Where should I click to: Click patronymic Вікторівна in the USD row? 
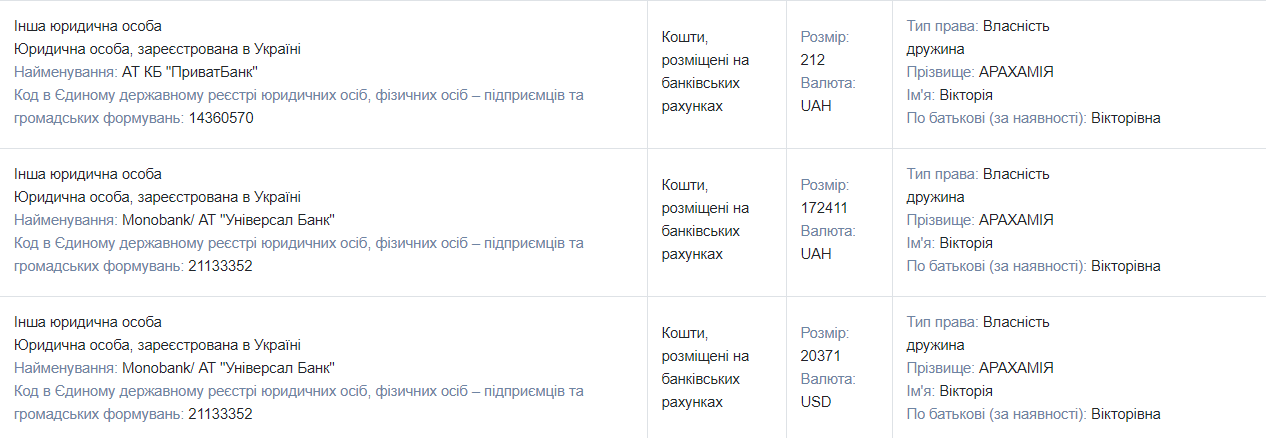pos(1125,414)
